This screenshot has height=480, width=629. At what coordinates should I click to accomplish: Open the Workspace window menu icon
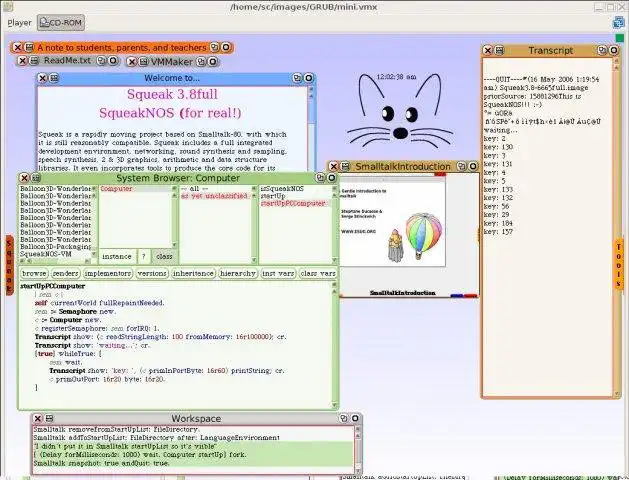(x=49, y=418)
